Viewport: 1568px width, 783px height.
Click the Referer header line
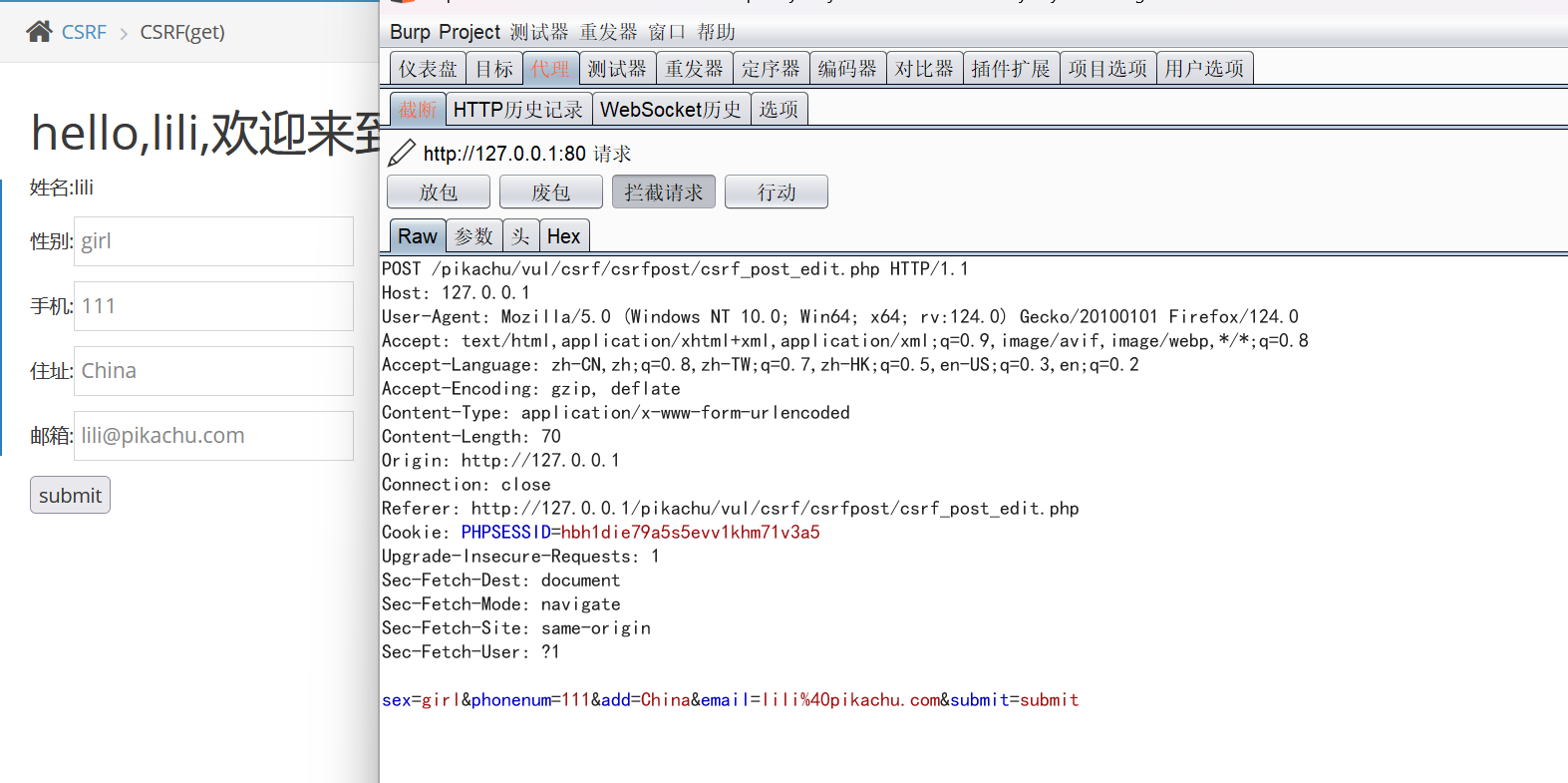point(731,509)
